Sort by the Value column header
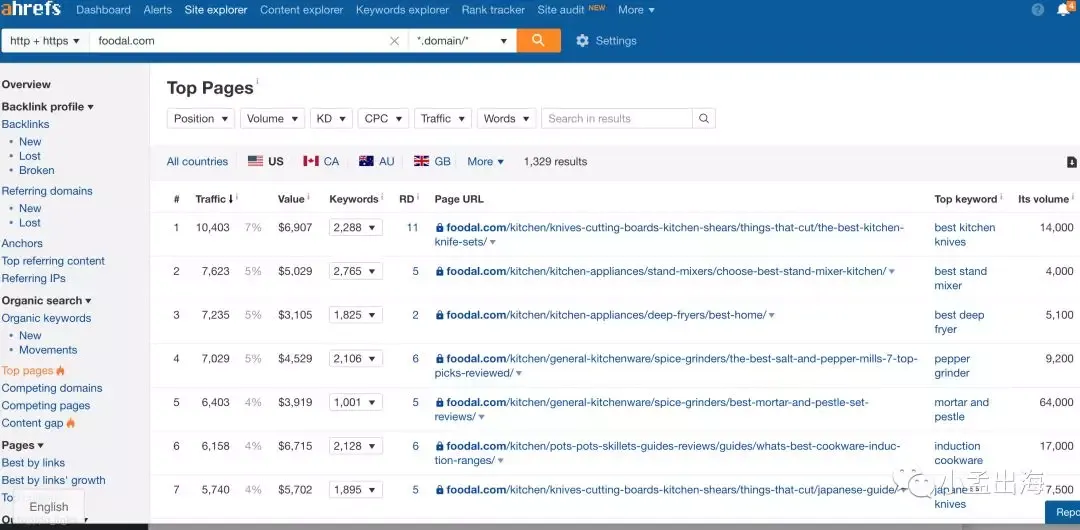The height and width of the screenshot is (530, 1080). click(x=291, y=199)
